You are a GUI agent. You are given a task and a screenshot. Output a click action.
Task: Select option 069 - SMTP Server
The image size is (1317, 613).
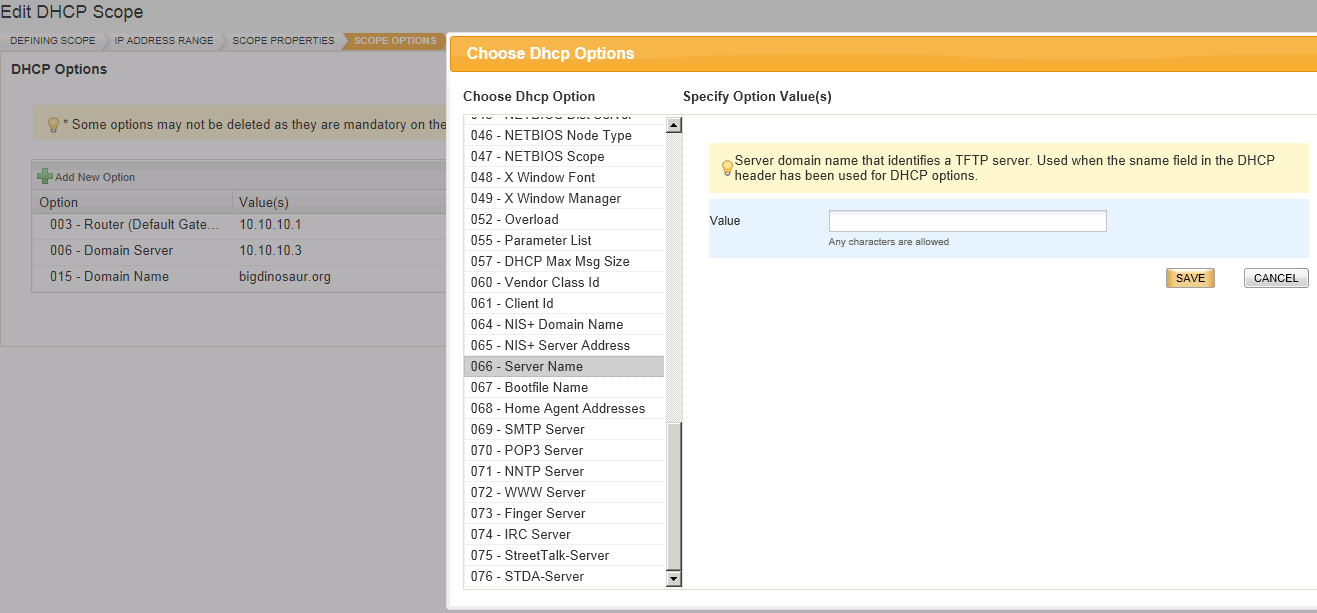click(x=564, y=429)
